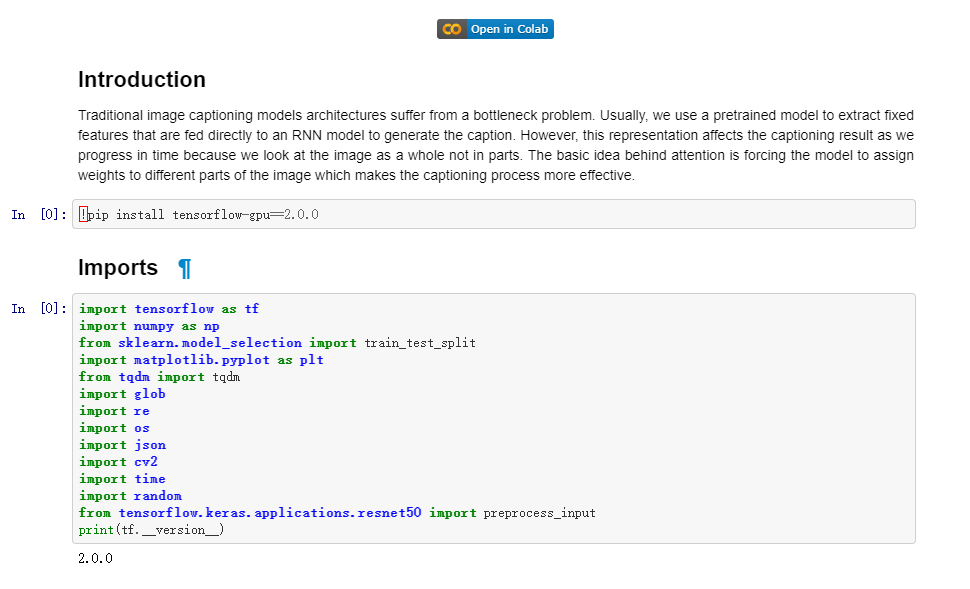This screenshot has height=589, width=970.
Task: Click the Open in Colab badge
Action: point(495,29)
